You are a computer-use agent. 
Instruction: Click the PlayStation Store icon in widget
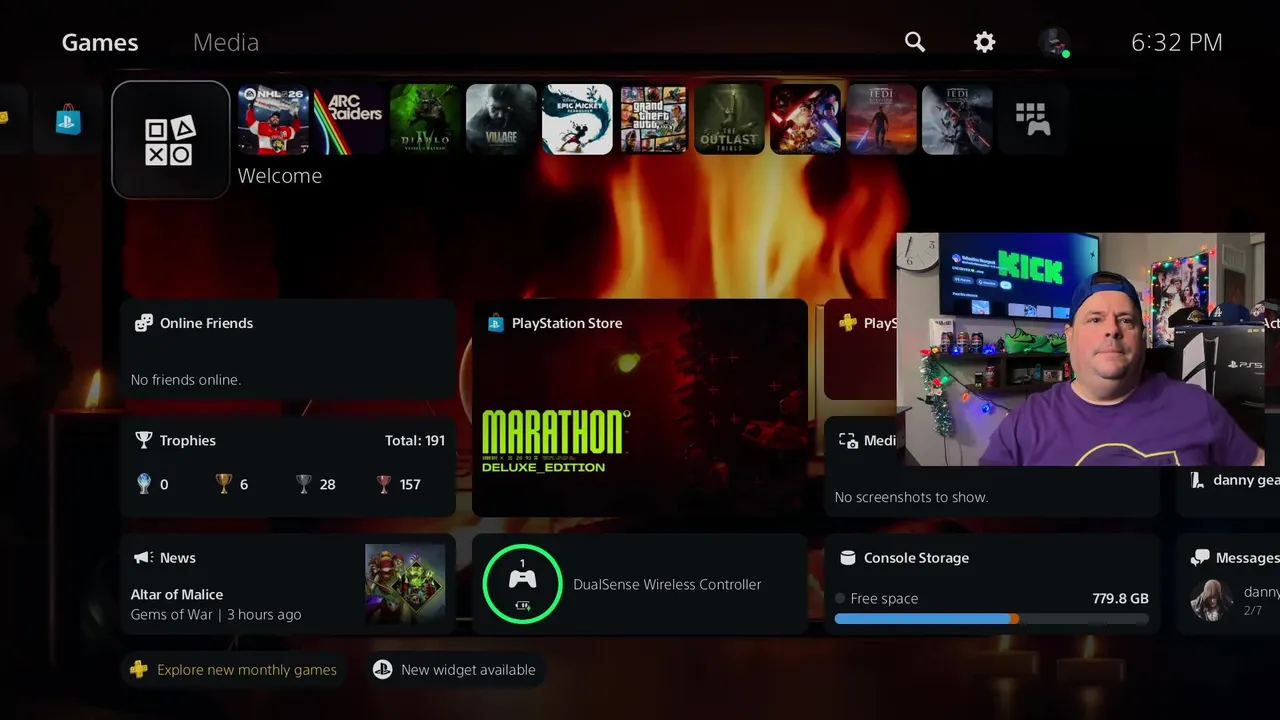coord(495,323)
